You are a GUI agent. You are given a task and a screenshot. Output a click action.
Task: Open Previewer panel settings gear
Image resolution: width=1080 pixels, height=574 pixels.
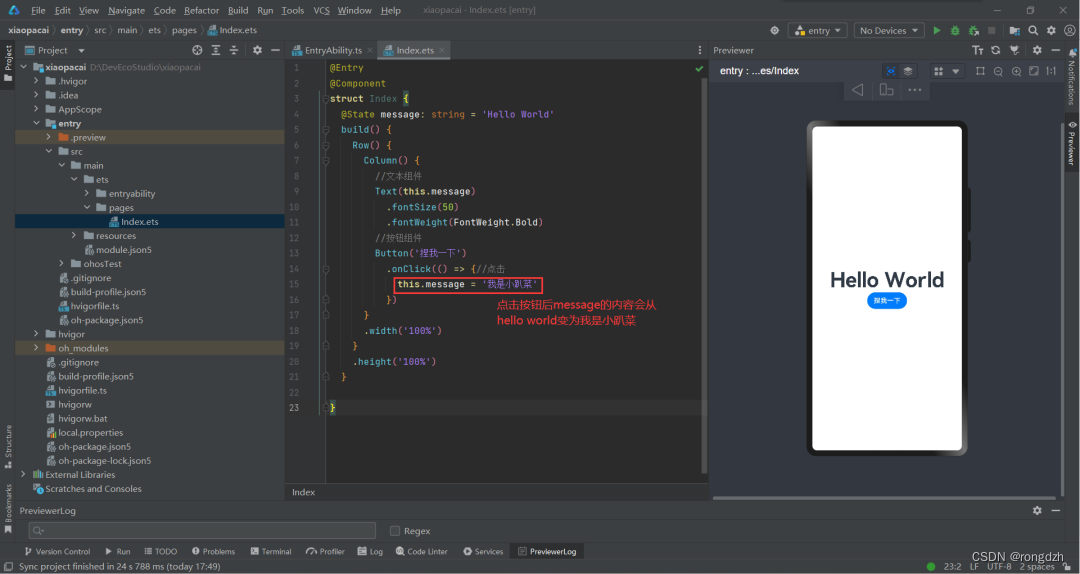pos(1037,50)
